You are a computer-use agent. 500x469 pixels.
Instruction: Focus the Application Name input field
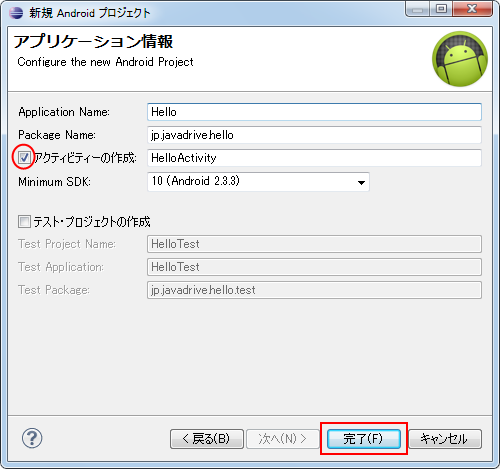[x=314, y=112]
